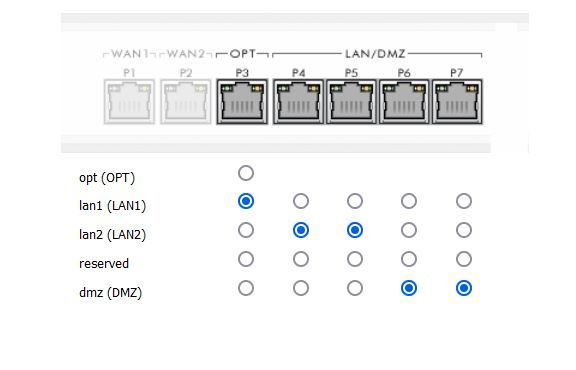The height and width of the screenshot is (370, 576).
Task: Set P3 to lan2 (LAN2)
Action: [x=246, y=230]
